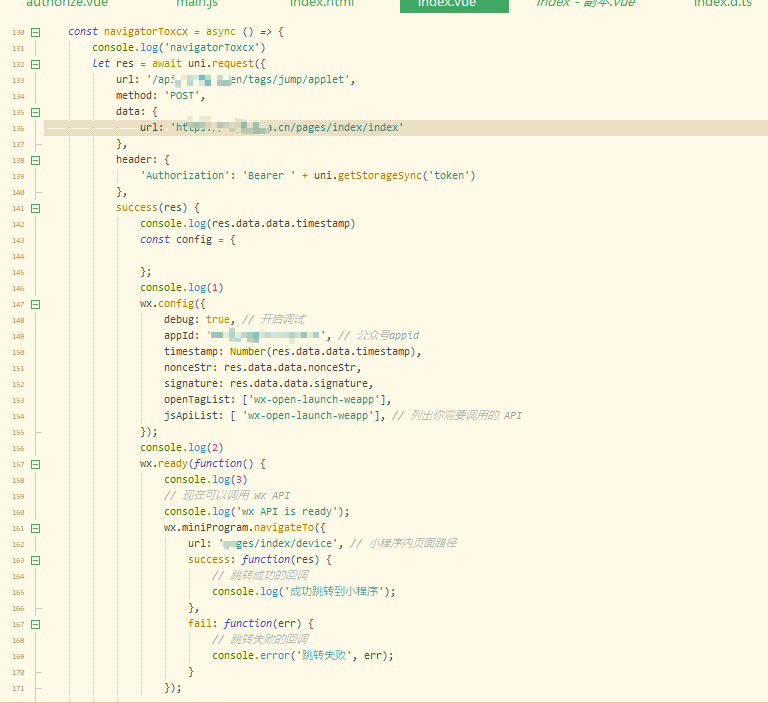Click the '成功跳转到小程序' log statement
Screen dimensions: 768x703
click(304, 591)
